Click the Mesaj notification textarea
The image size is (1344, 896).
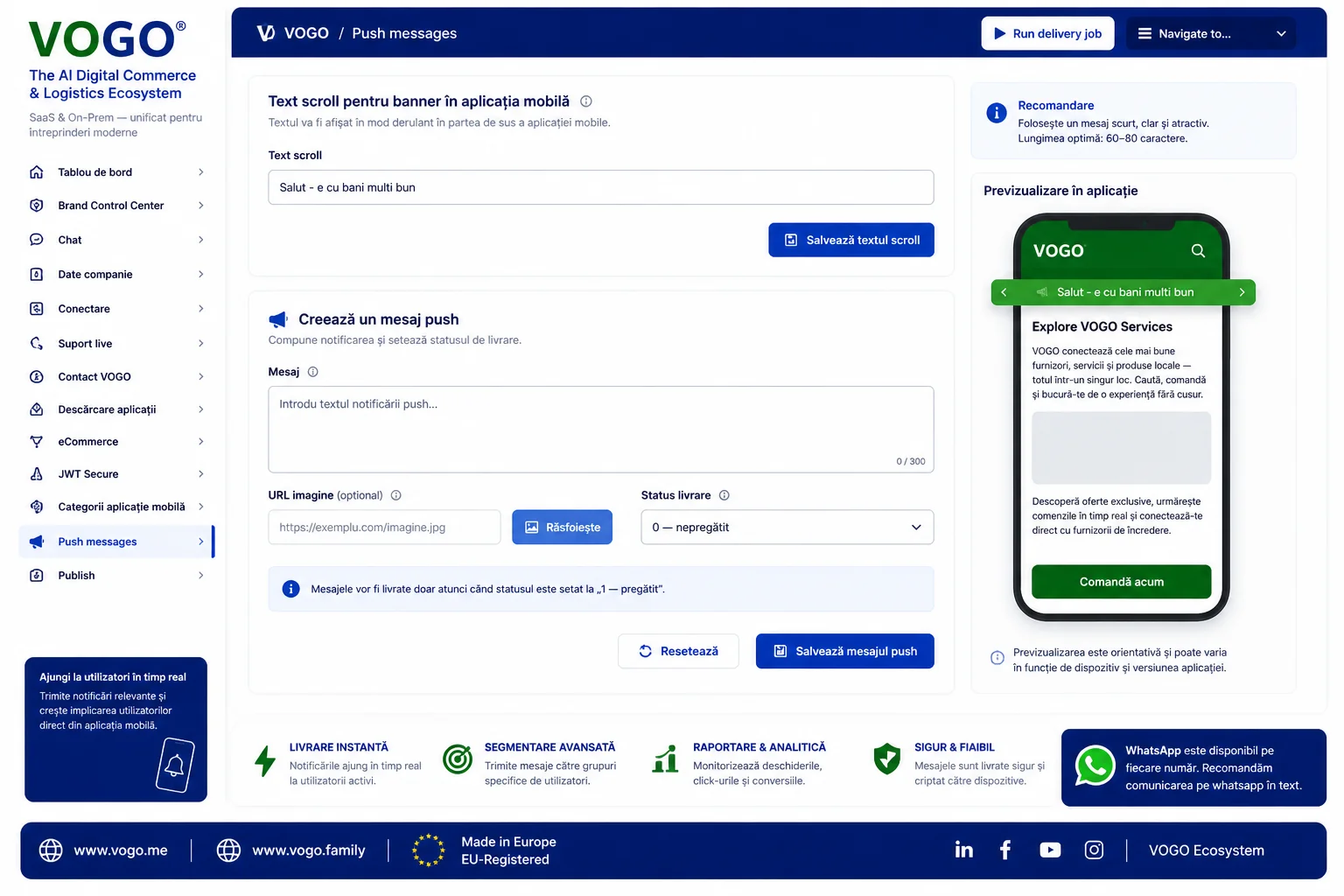click(601, 430)
